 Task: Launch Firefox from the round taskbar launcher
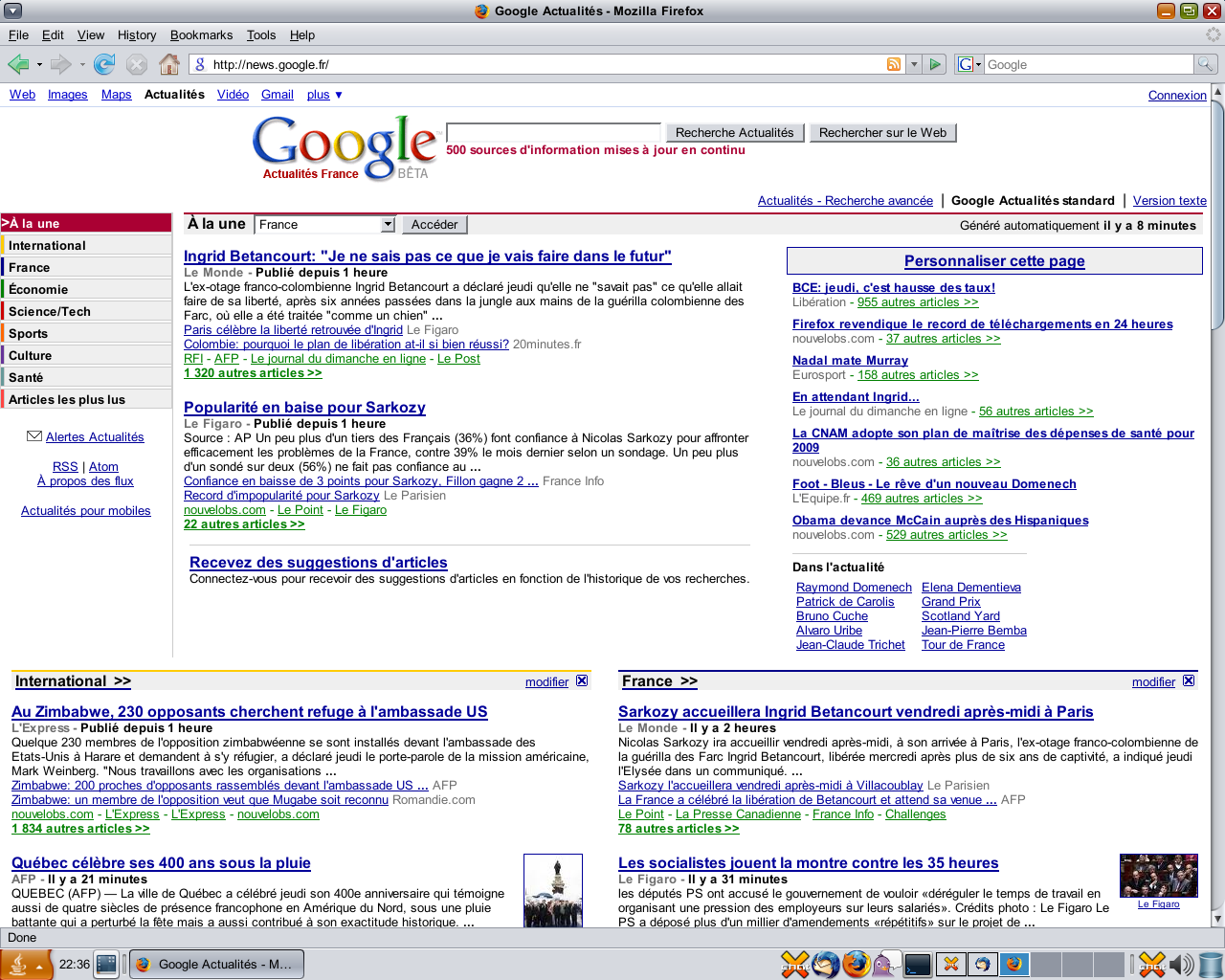(857, 964)
